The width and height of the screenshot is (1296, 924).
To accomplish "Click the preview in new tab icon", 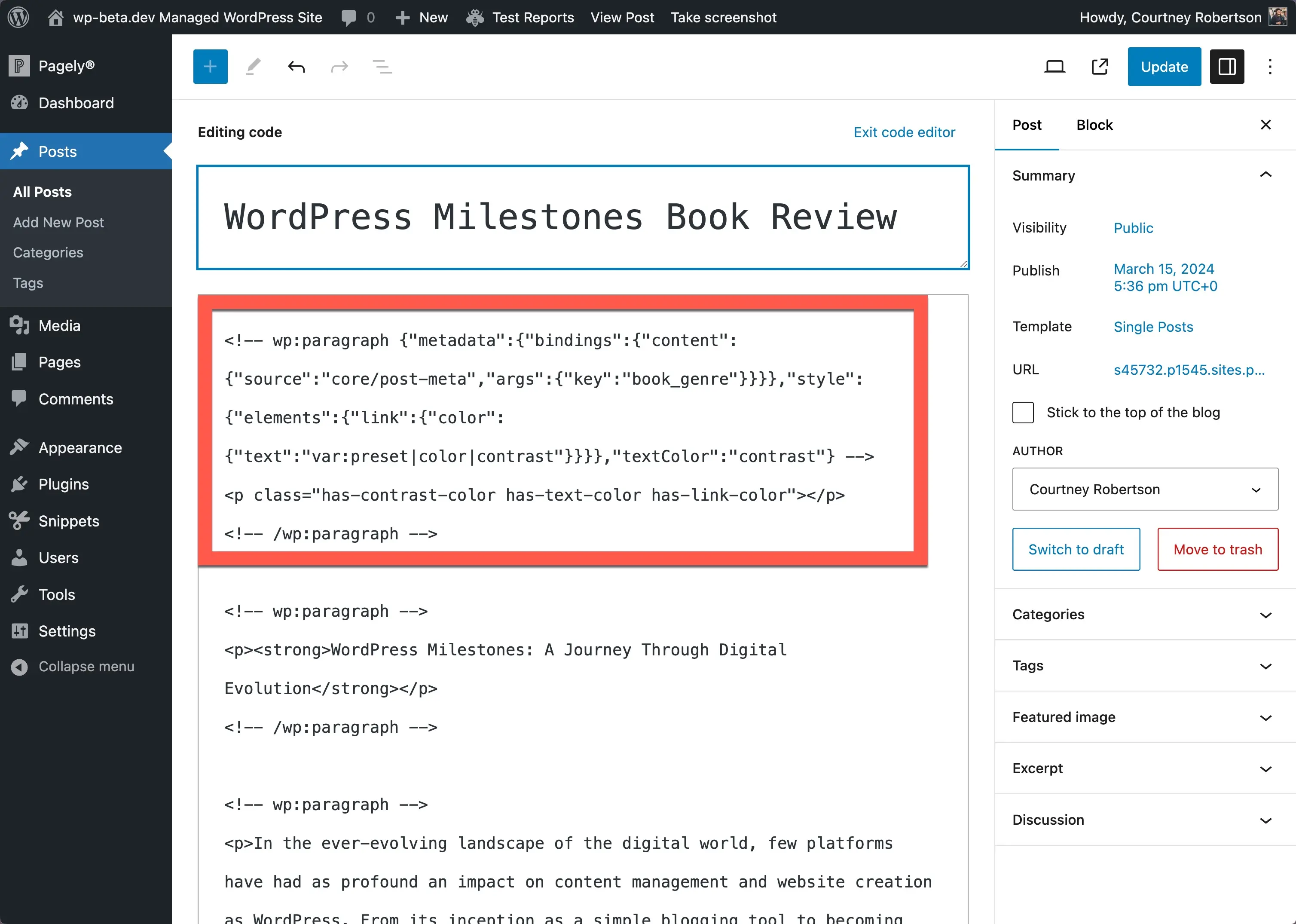I will point(1100,66).
